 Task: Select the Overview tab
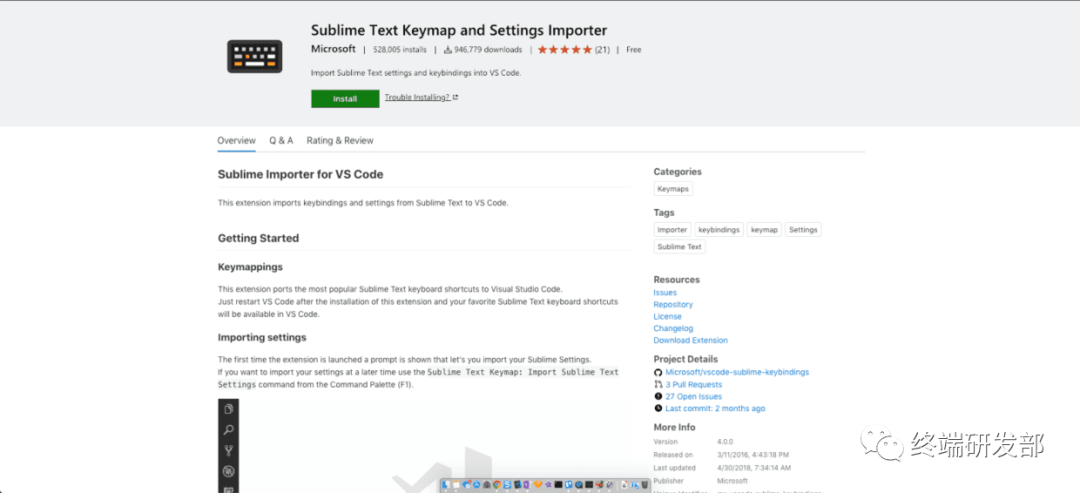tap(237, 141)
